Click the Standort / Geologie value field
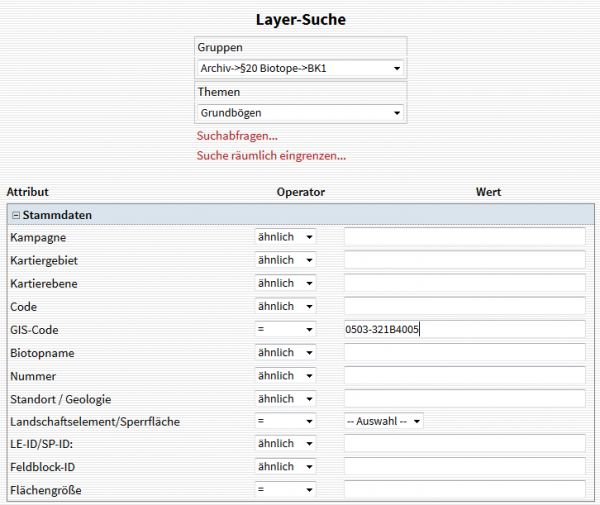The height and width of the screenshot is (505, 600). pos(464,399)
